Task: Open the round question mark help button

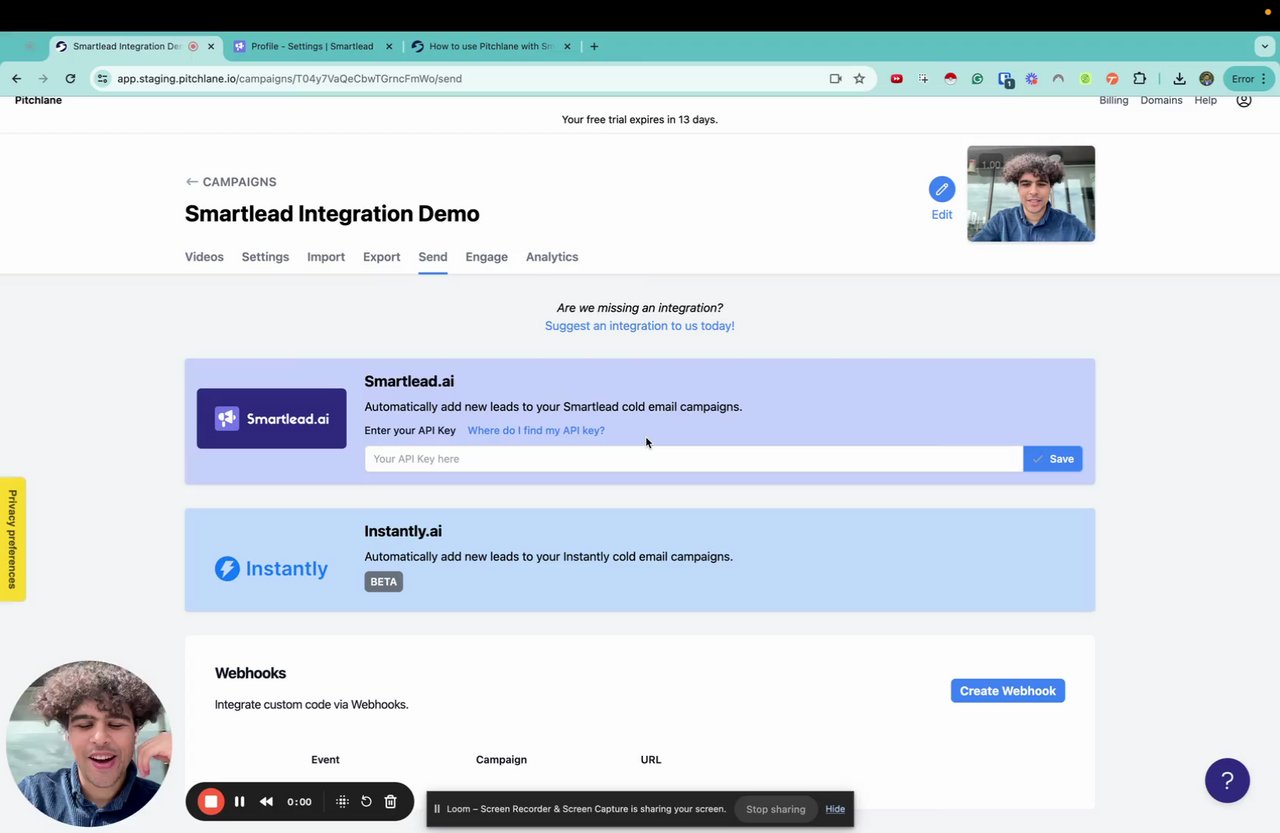Action: pos(1227,780)
